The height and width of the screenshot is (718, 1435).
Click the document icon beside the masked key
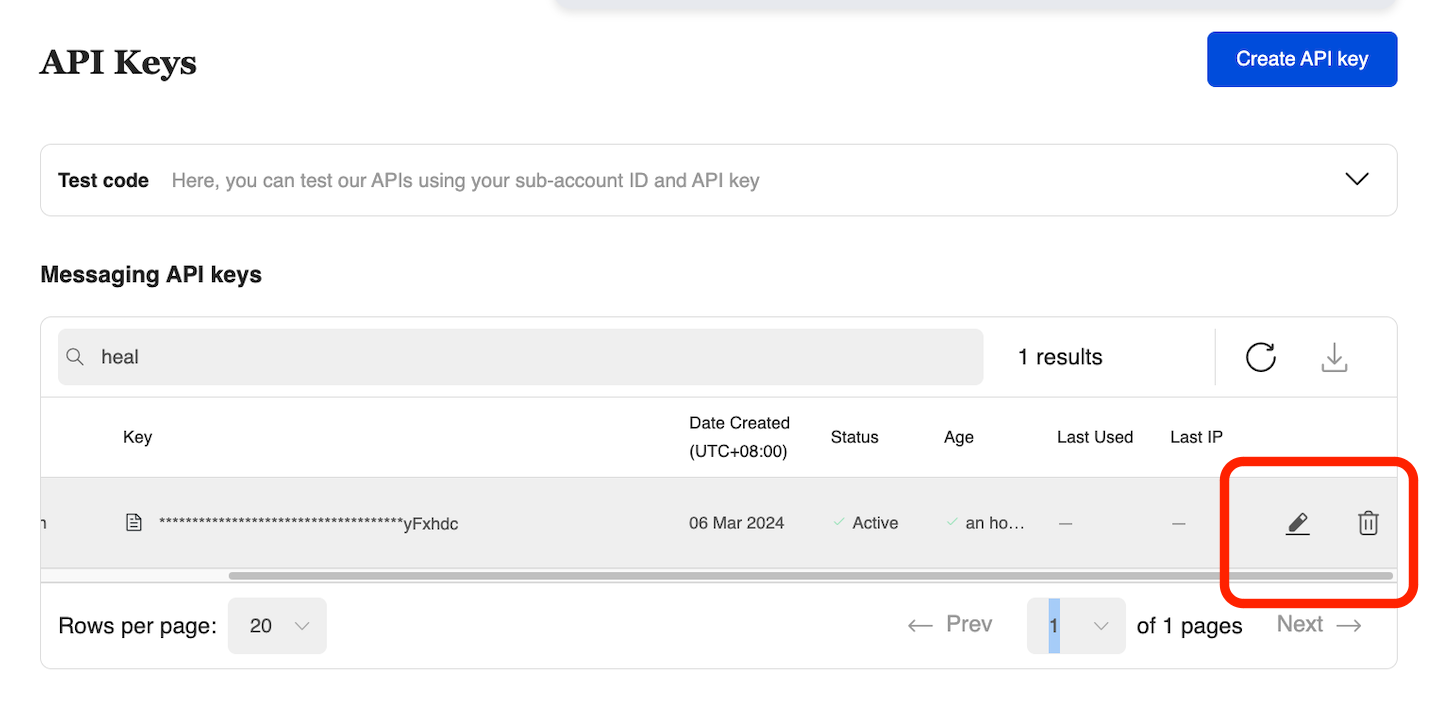(134, 523)
